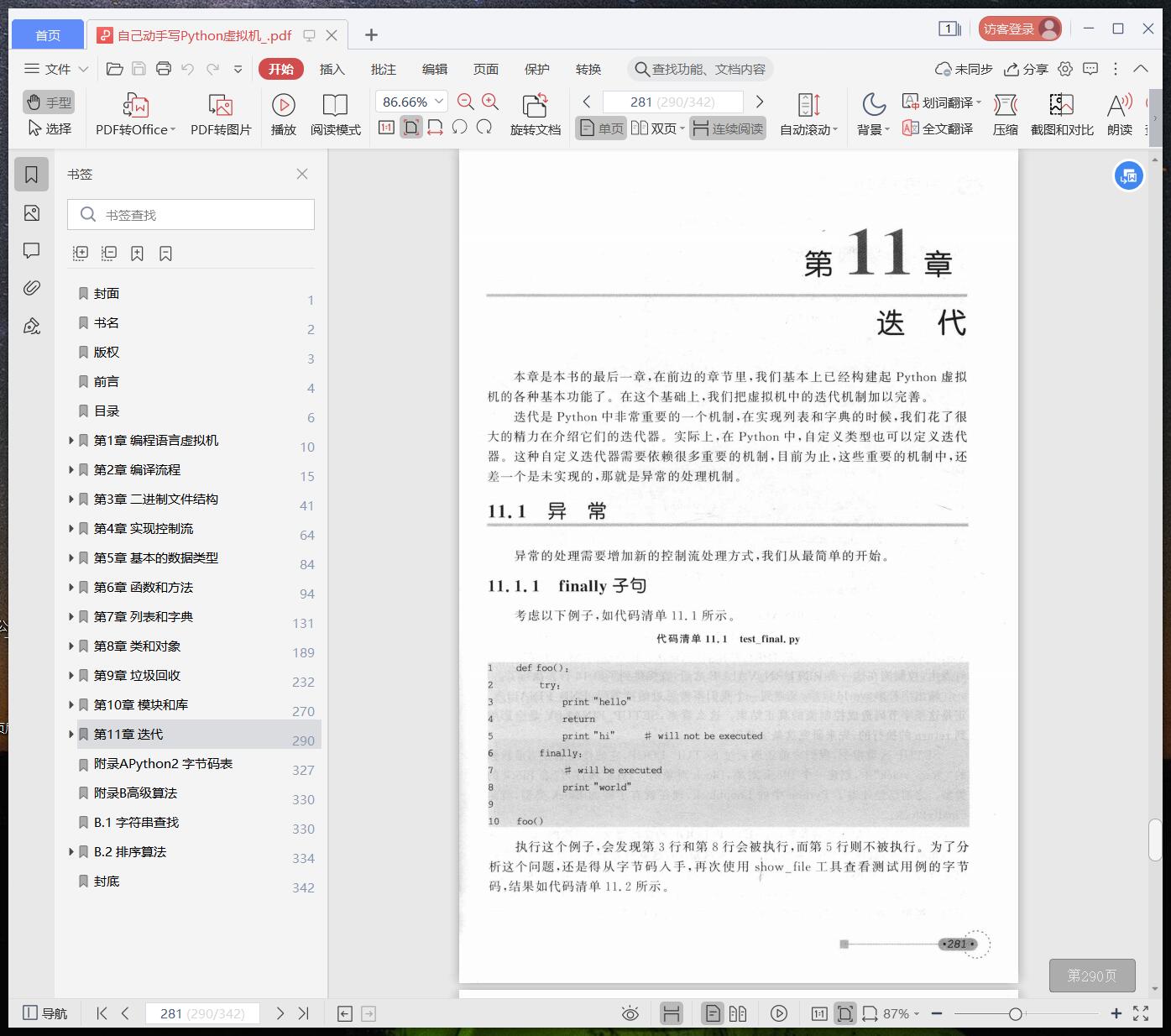Image resolution: width=1171 pixels, height=1036 pixels.
Task: Expand the 第9章 垃圾回收 bookmark
Action: coord(71,675)
